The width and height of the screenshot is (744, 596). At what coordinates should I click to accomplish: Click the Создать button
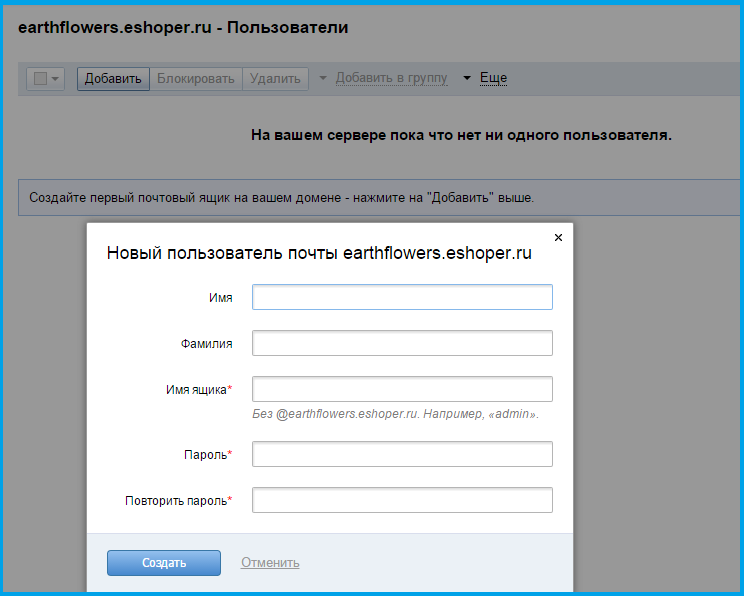[x=164, y=563]
